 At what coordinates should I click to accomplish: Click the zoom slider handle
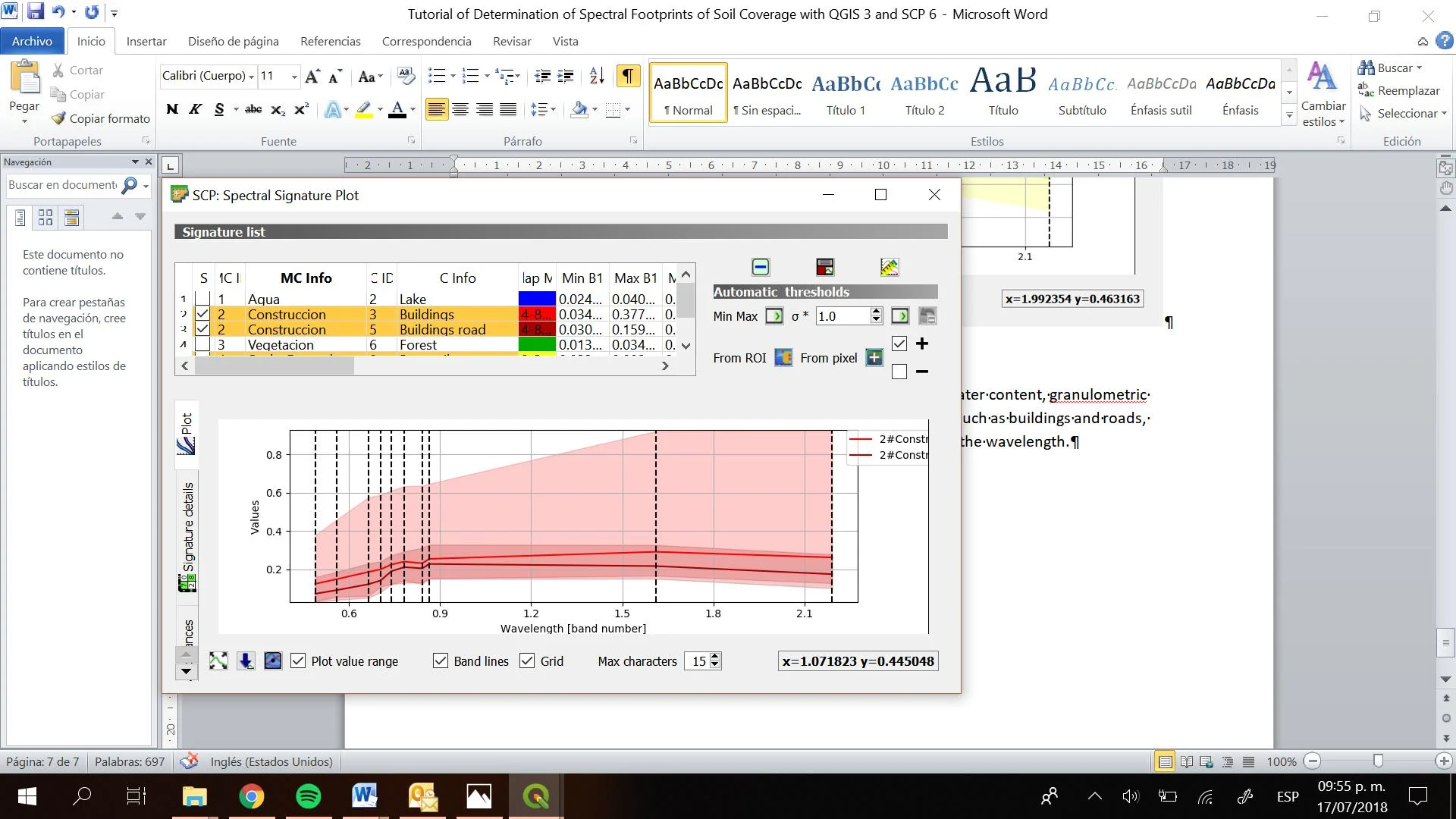pyautogui.click(x=1378, y=761)
